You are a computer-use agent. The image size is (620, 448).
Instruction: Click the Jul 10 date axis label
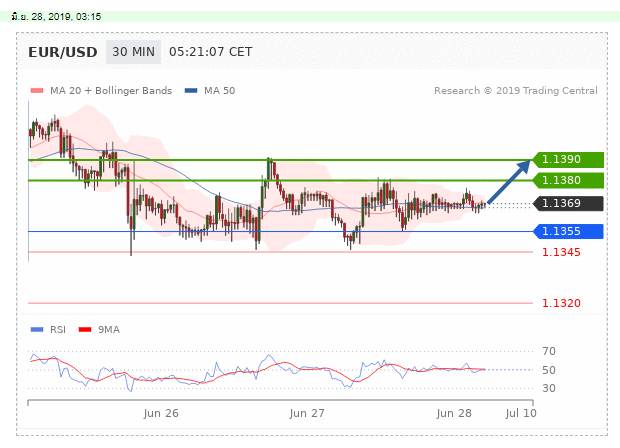(x=521, y=414)
